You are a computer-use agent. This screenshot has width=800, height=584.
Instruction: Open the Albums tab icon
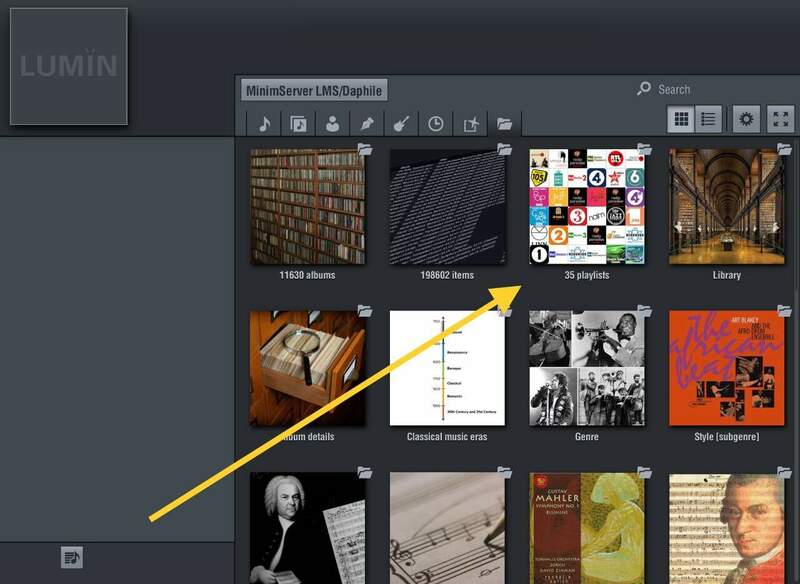point(298,123)
